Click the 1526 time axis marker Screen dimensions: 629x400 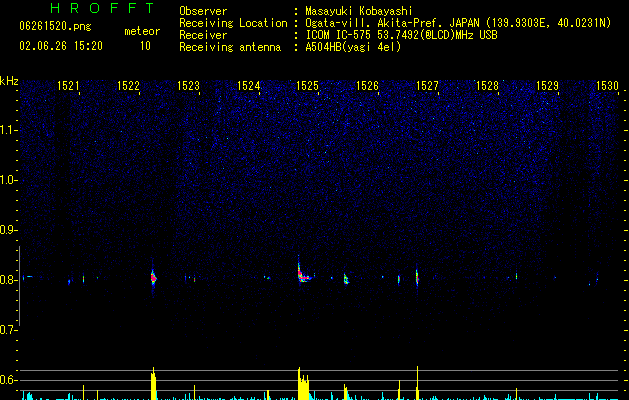click(367, 86)
